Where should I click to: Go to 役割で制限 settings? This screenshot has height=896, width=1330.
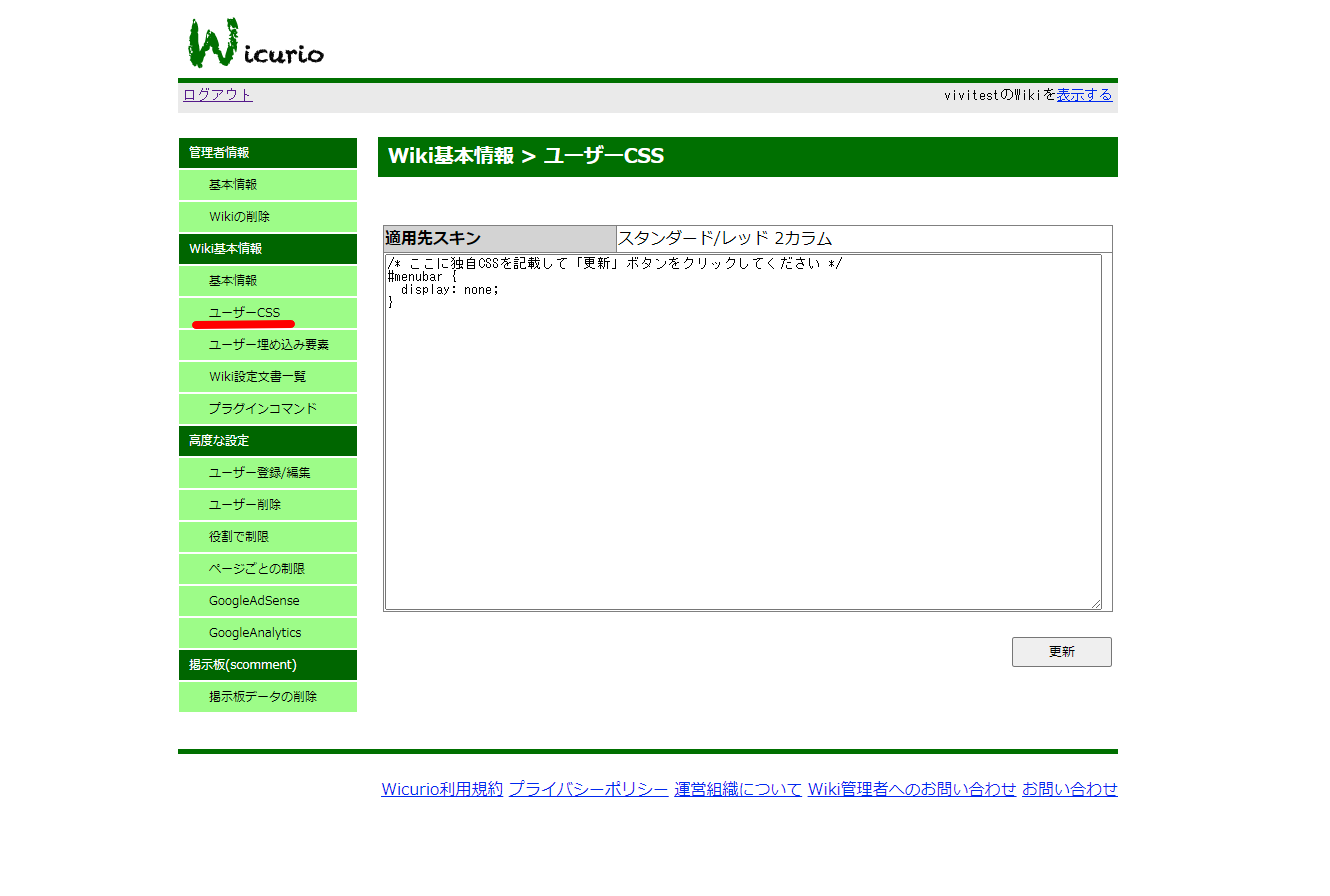click(239, 537)
